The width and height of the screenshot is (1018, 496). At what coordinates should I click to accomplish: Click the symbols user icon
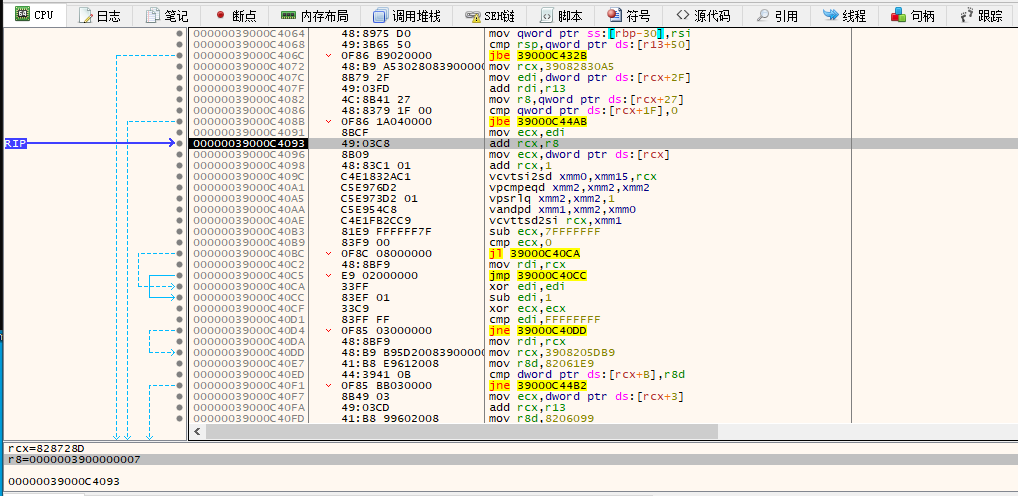tap(614, 15)
